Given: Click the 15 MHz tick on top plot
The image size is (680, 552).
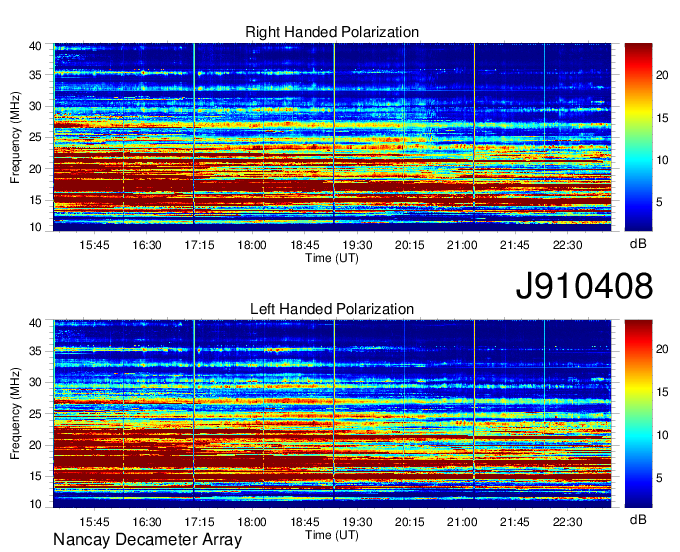Looking at the screenshot, I should point(35,200).
